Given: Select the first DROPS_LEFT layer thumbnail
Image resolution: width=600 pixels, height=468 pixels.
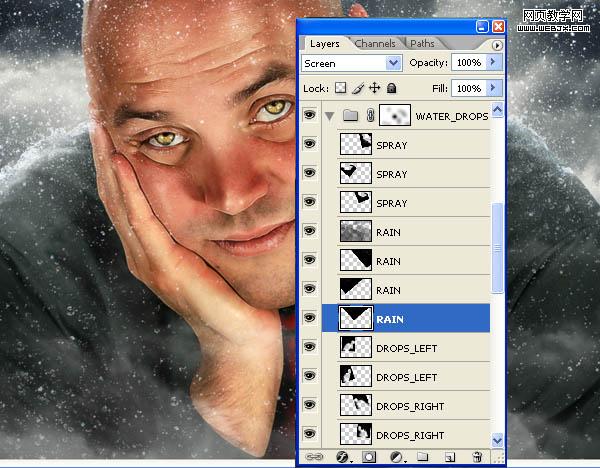Looking at the screenshot, I should click(355, 347).
